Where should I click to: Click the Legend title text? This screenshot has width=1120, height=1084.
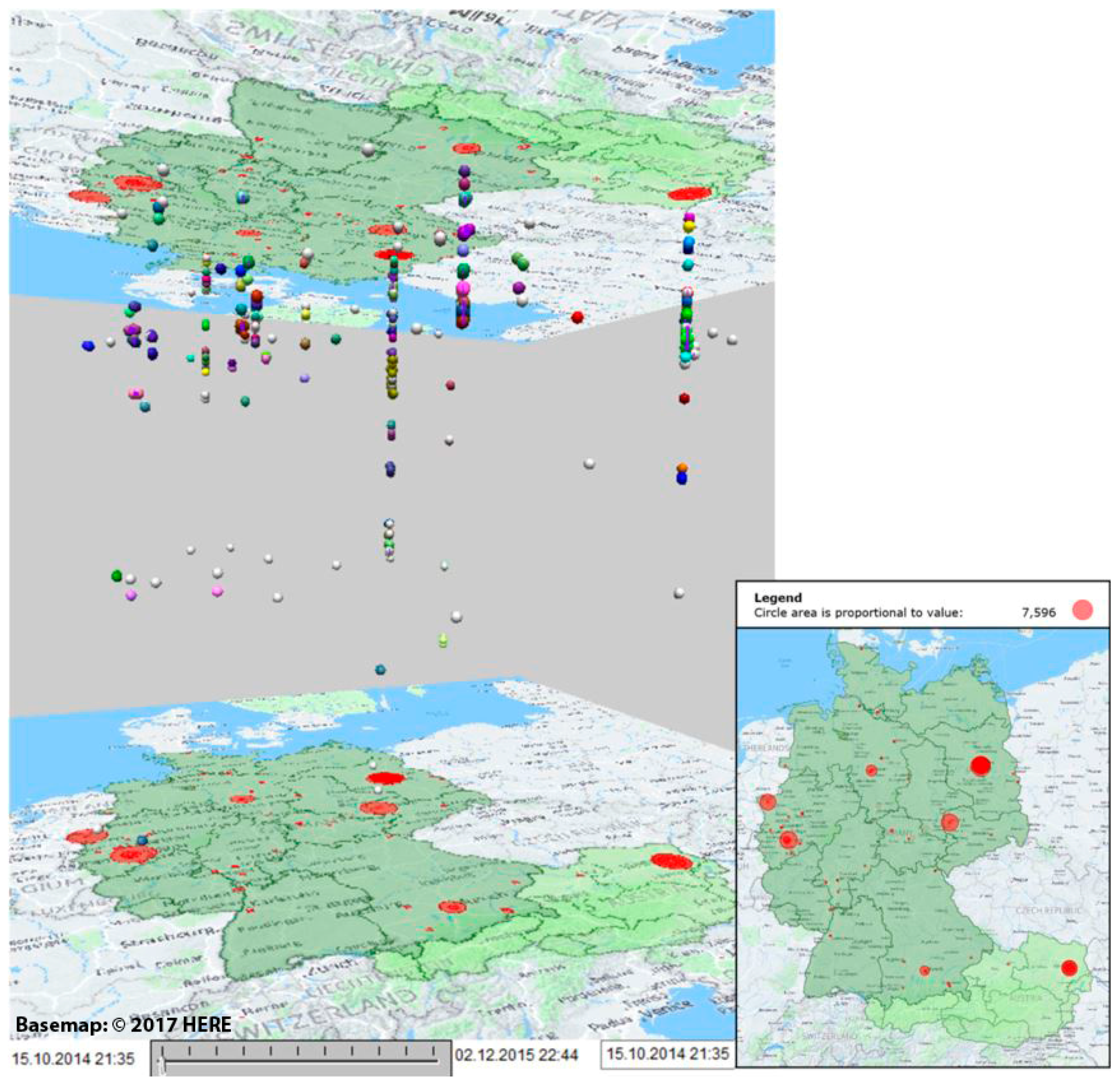click(x=778, y=598)
